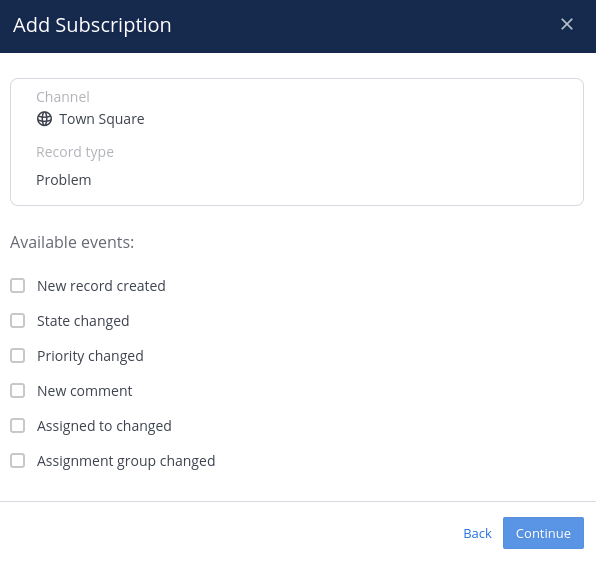Click the 'New comment' label text
The height and width of the screenshot is (564, 596).
click(84, 391)
